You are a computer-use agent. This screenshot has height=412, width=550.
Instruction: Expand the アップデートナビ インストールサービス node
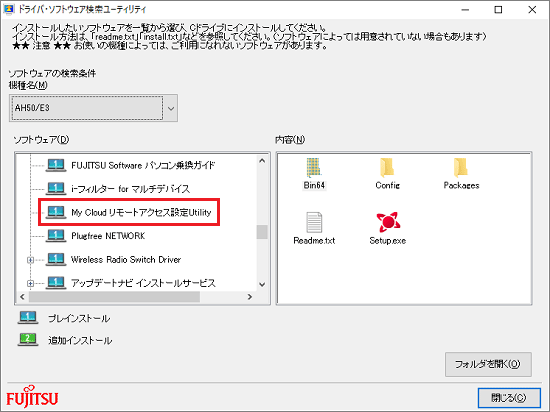click(31, 283)
